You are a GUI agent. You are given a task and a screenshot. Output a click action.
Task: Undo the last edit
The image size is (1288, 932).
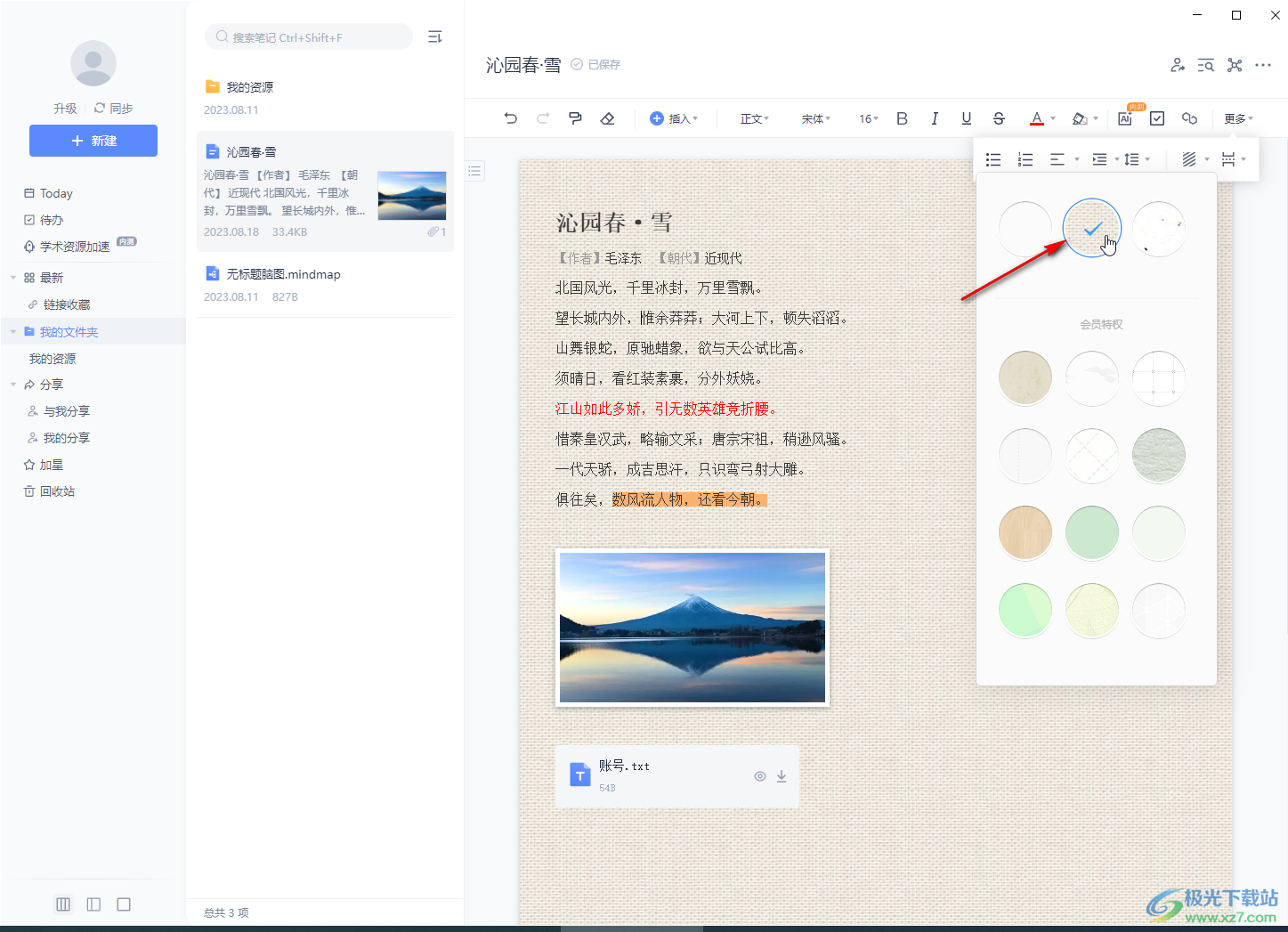coord(510,118)
